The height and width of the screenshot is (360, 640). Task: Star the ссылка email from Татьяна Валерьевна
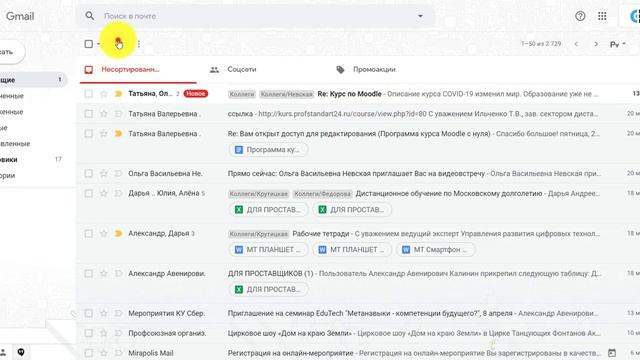(104, 114)
